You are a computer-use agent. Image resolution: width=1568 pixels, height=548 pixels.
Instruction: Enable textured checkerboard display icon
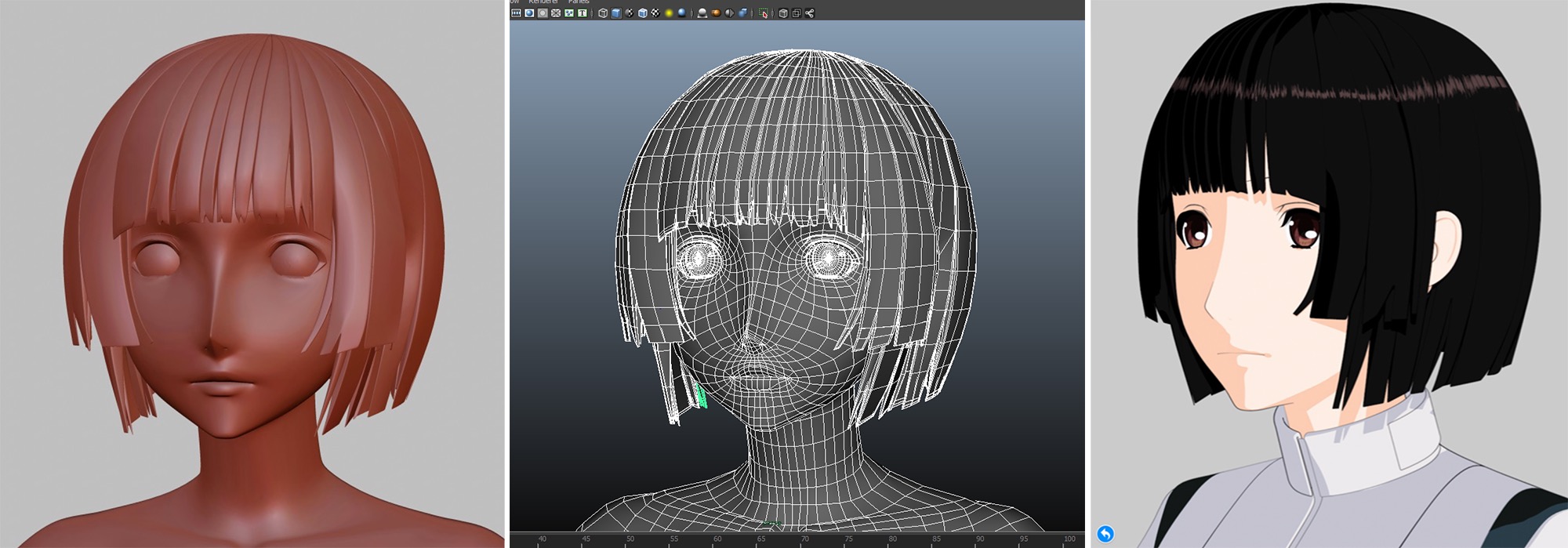point(655,13)
